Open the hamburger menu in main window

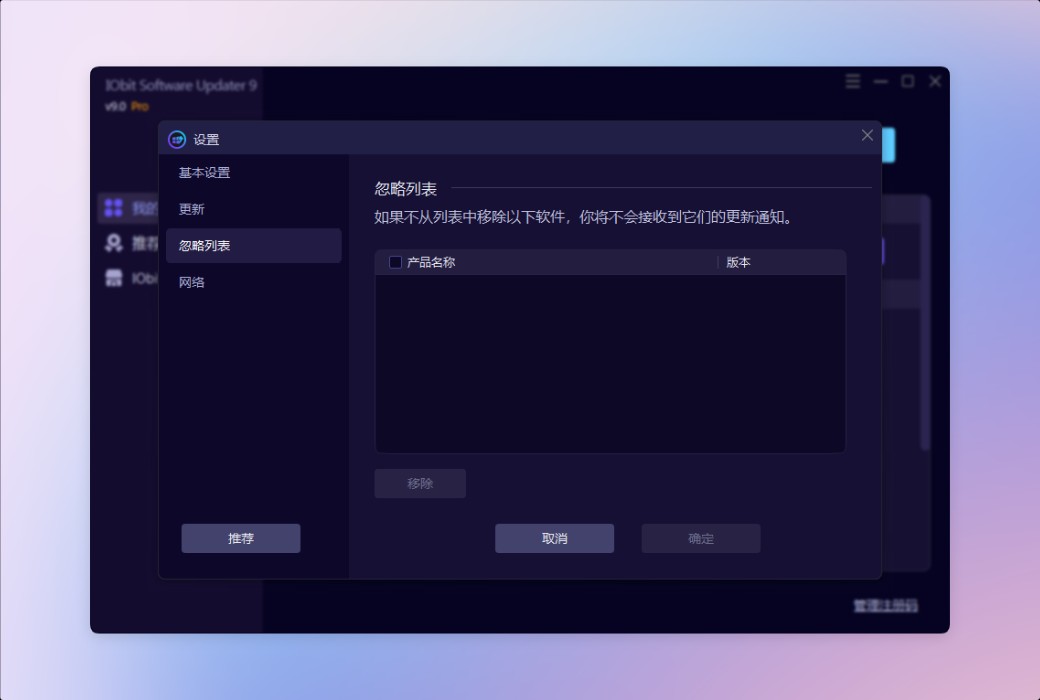point(853,81)
